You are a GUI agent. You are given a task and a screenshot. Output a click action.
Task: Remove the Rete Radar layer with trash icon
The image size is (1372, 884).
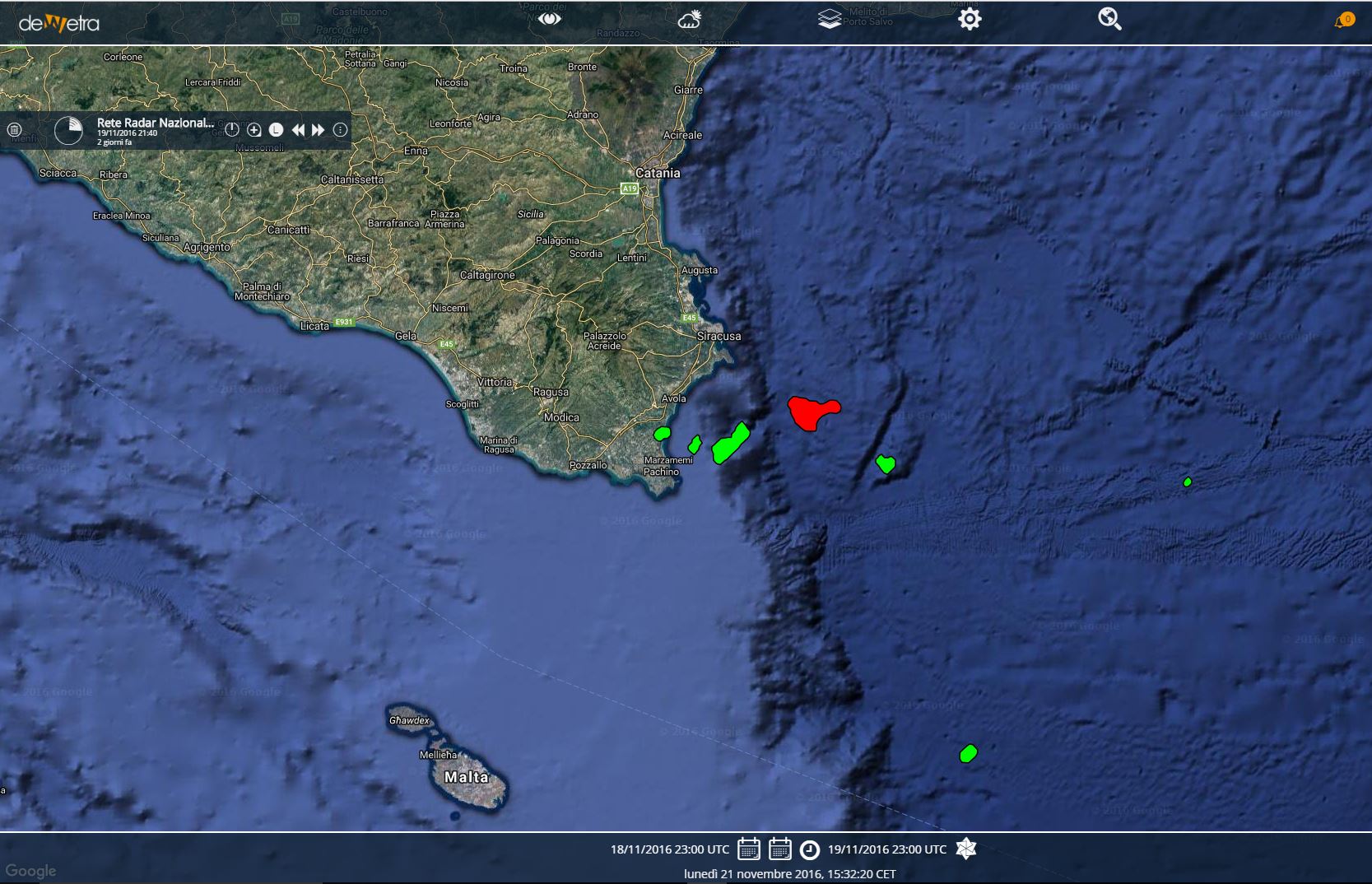[x=14, y=130]
